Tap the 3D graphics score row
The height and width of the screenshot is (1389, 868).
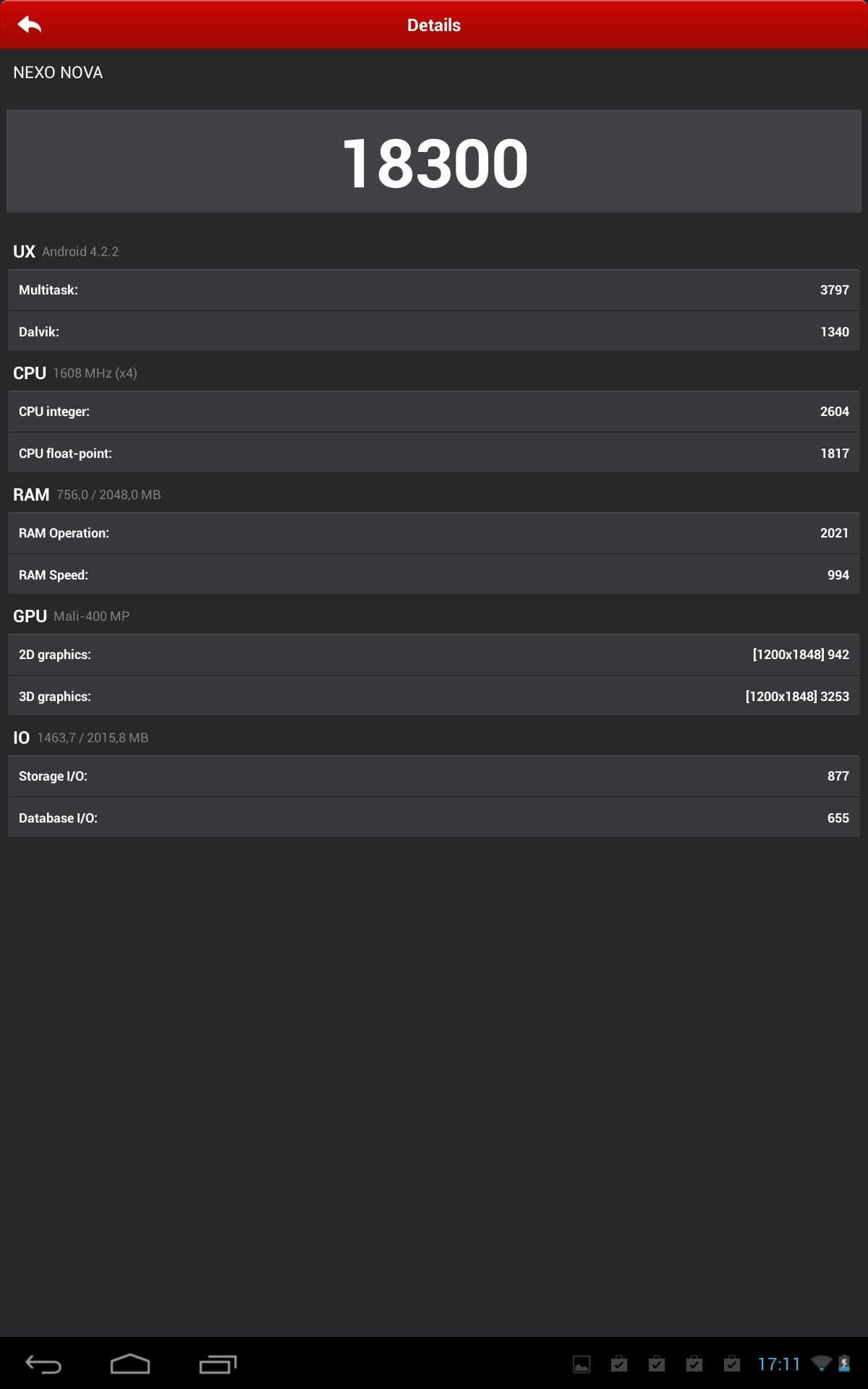434,697
